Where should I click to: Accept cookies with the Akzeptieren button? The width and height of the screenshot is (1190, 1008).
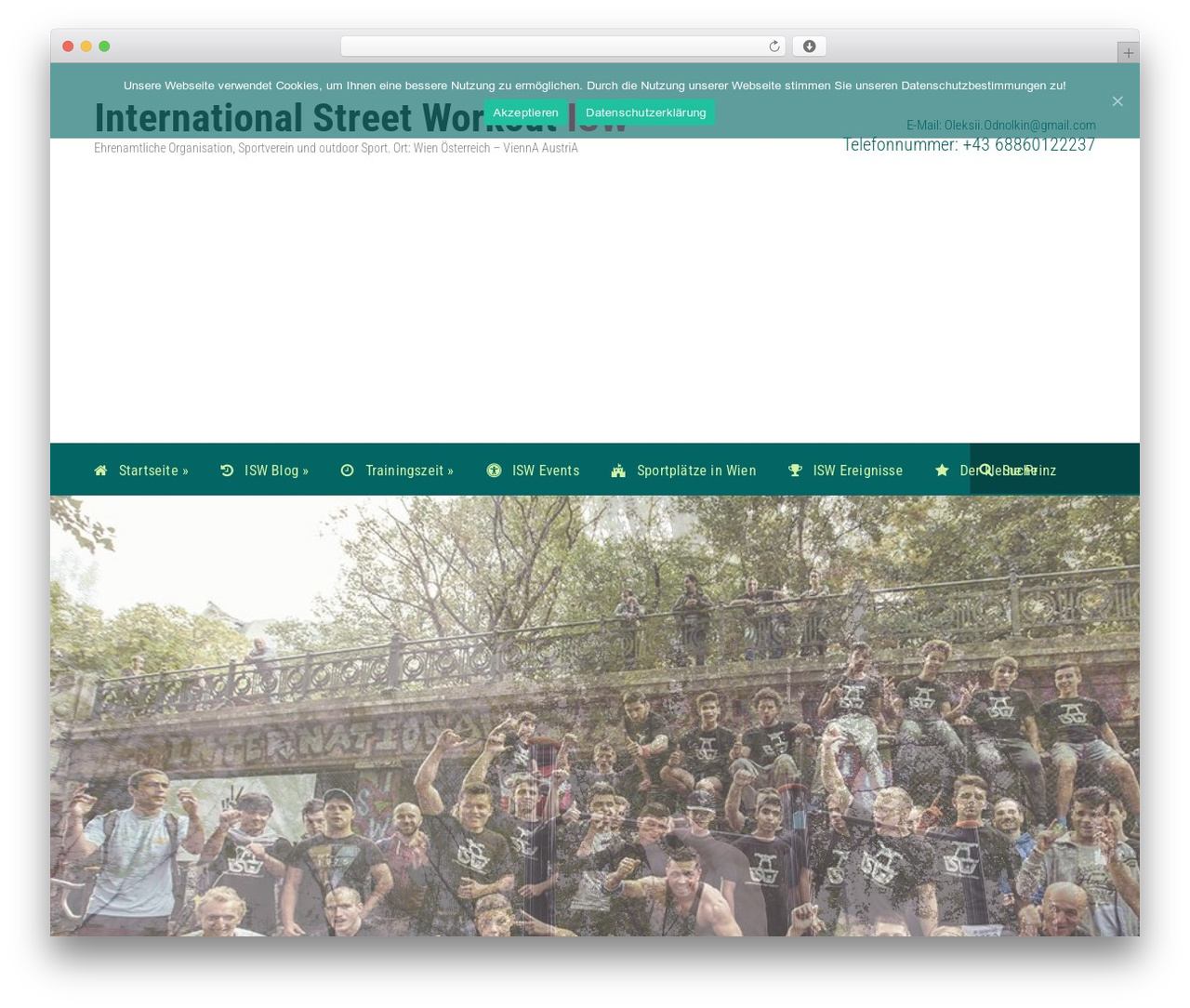click(x=525, y=113)
